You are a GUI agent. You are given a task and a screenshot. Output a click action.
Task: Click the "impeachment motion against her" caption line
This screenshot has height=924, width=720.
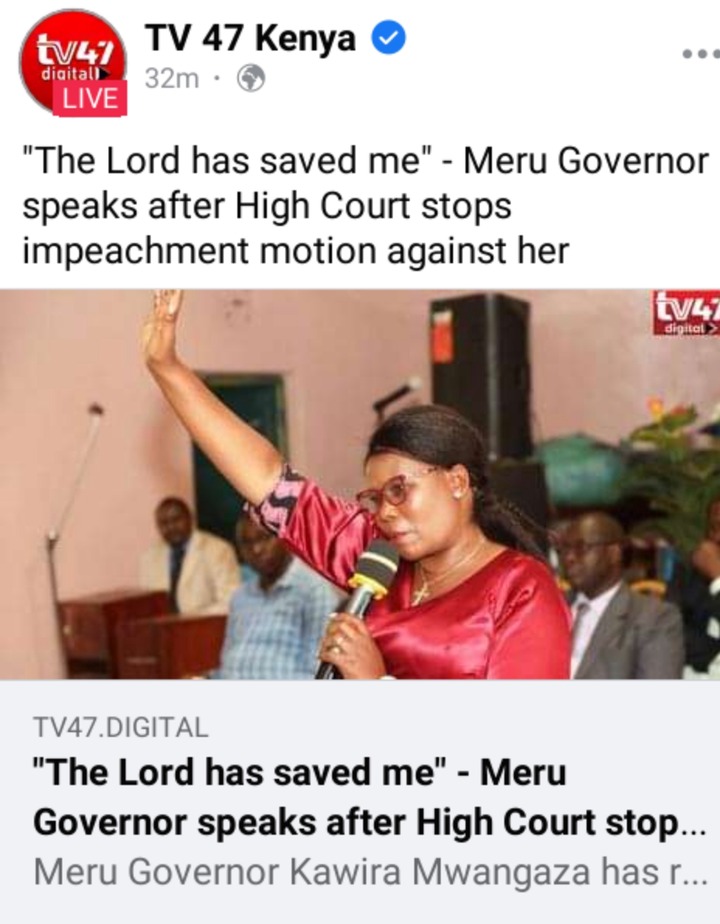pyautogui.click(x=296, y=251)
